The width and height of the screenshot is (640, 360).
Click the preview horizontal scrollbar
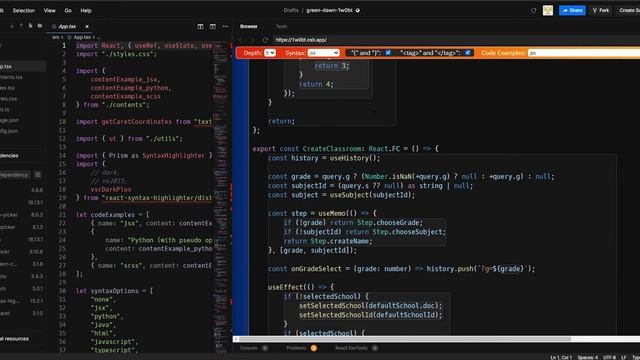(x=405, y=339)
